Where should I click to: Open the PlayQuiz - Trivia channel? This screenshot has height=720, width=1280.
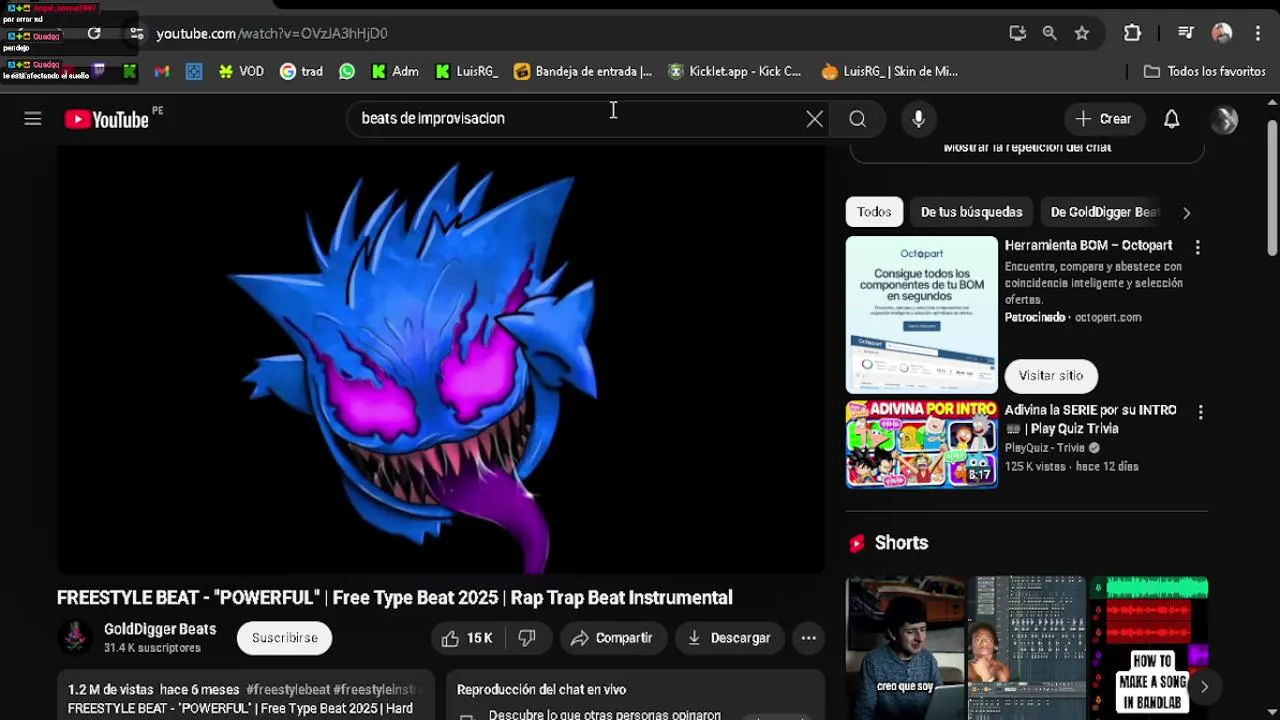pos(1045,448)
